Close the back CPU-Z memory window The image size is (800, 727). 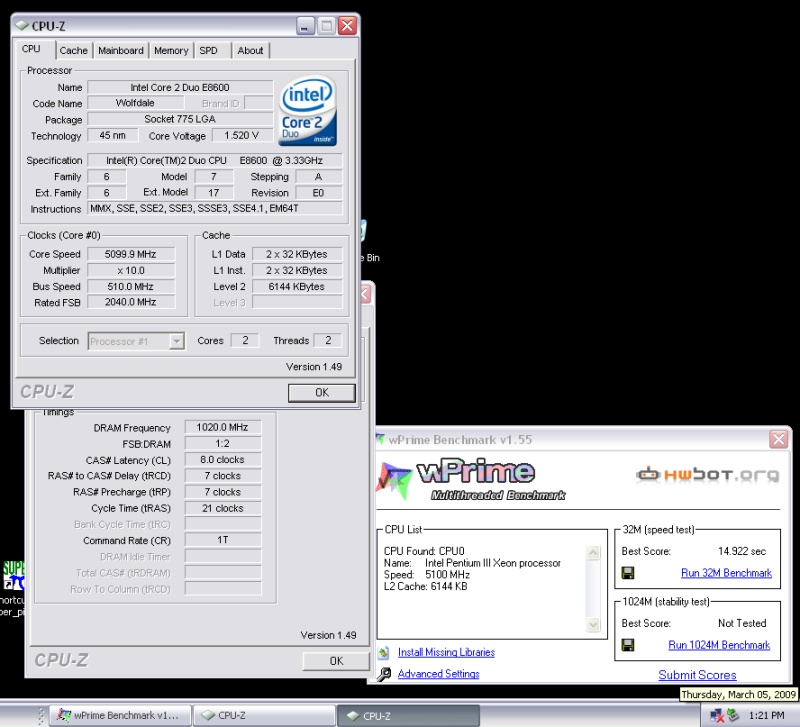pyautogui.click(x=365, y=294)
